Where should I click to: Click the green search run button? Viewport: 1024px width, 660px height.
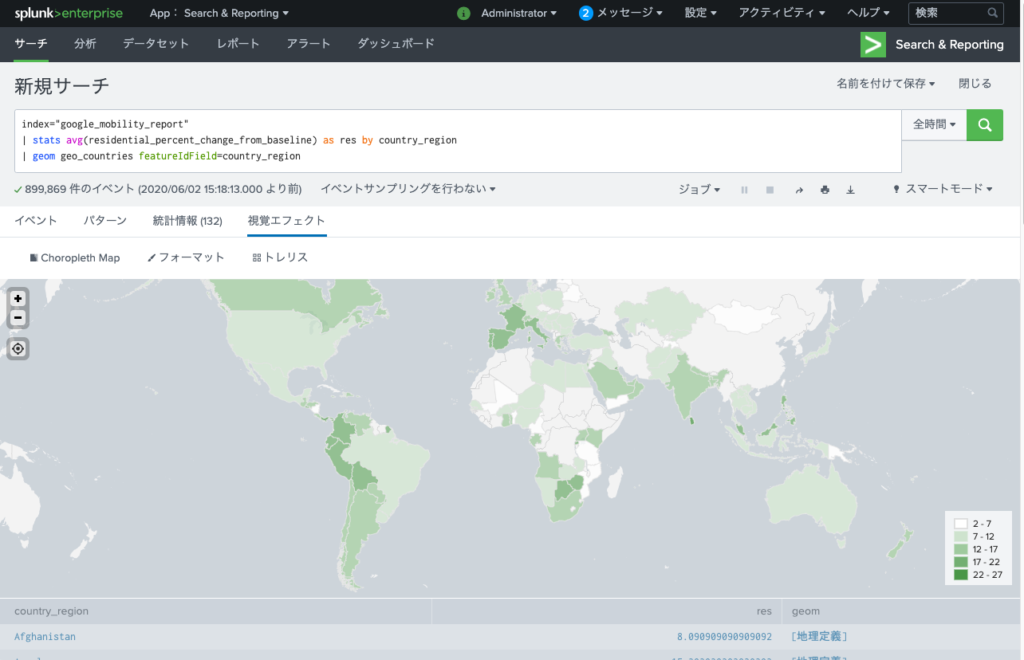(x=984, y=125)
